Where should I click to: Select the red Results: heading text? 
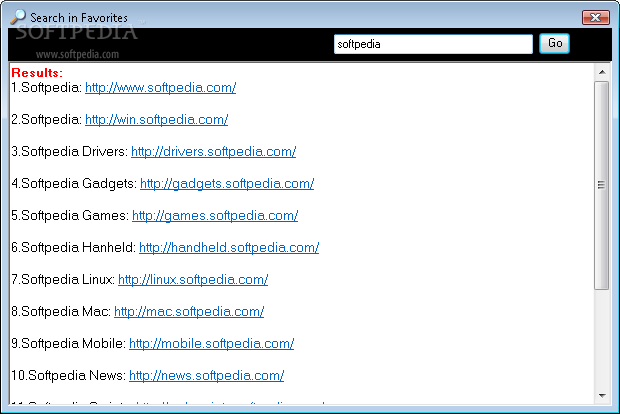37,73
